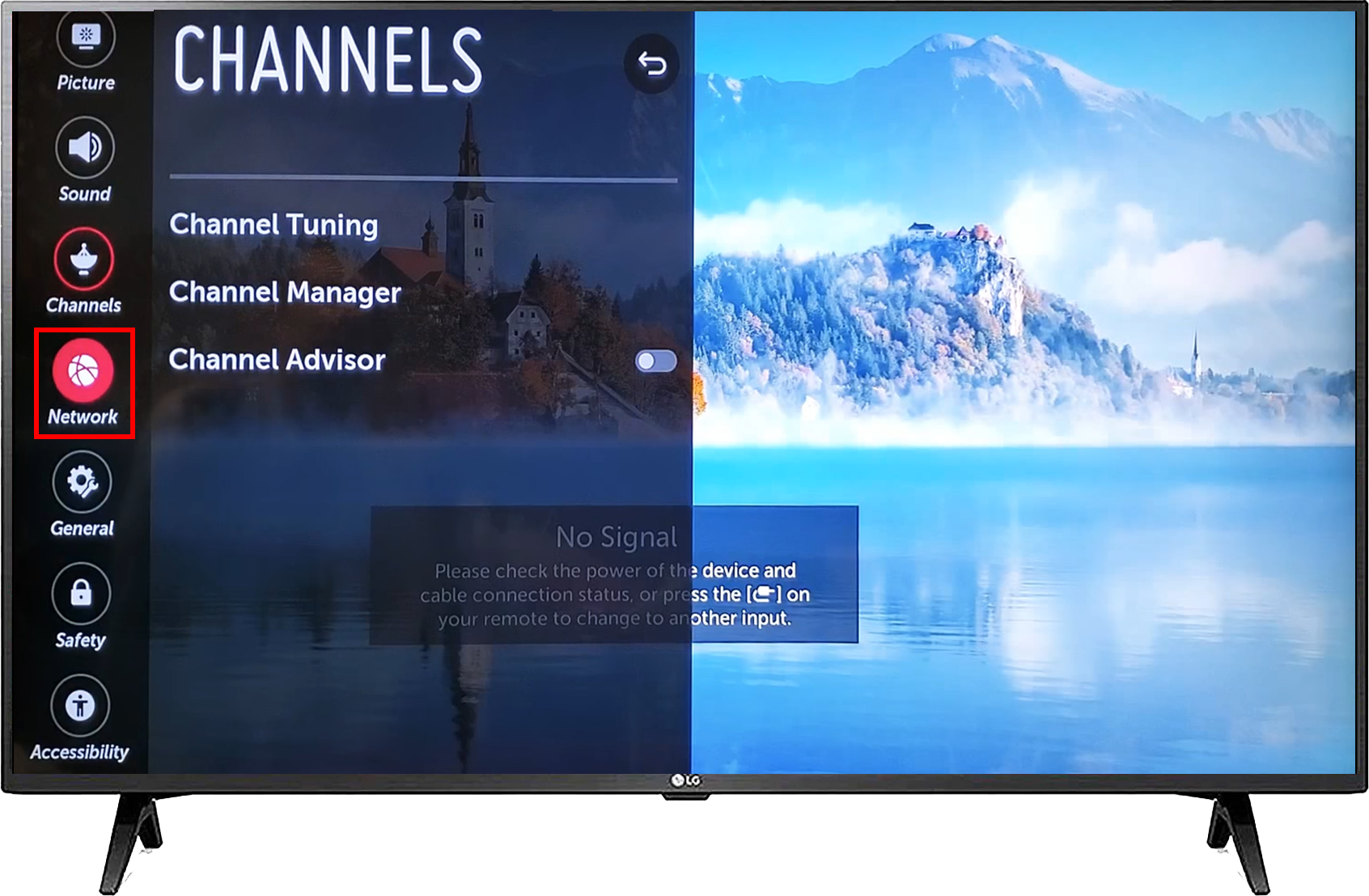Toggle the Channel Advisor switch

pyautogui.click(x=656, y=361)
